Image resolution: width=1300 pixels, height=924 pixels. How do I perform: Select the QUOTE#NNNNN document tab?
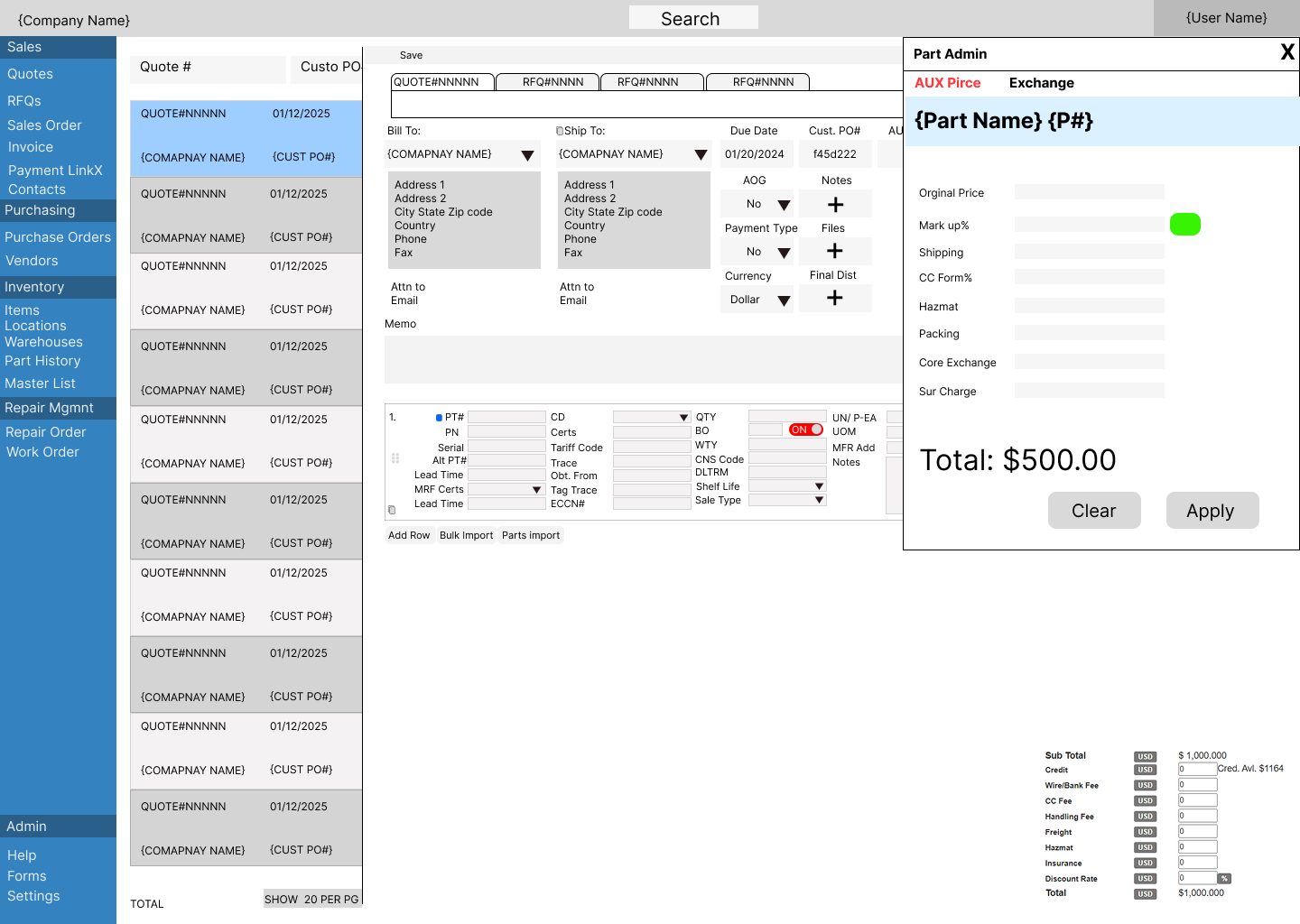tap(442, 82)
